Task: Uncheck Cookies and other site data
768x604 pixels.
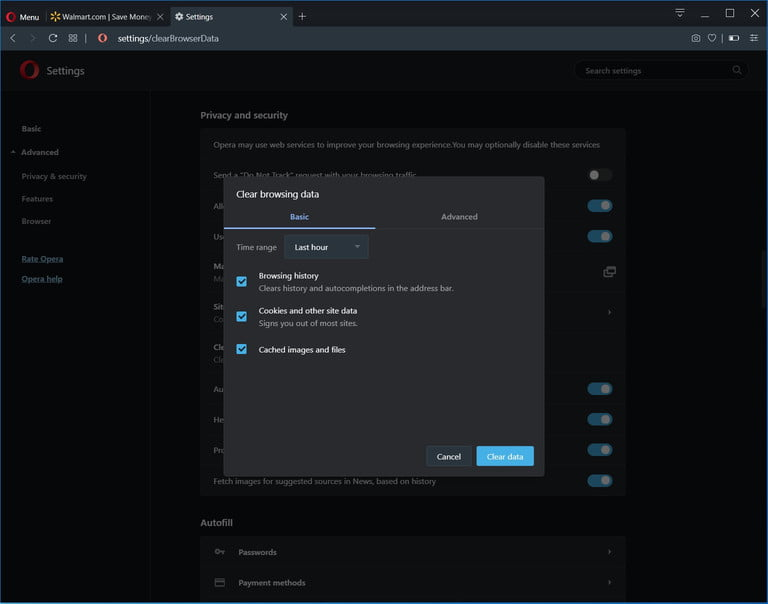Action: point(241,316)
